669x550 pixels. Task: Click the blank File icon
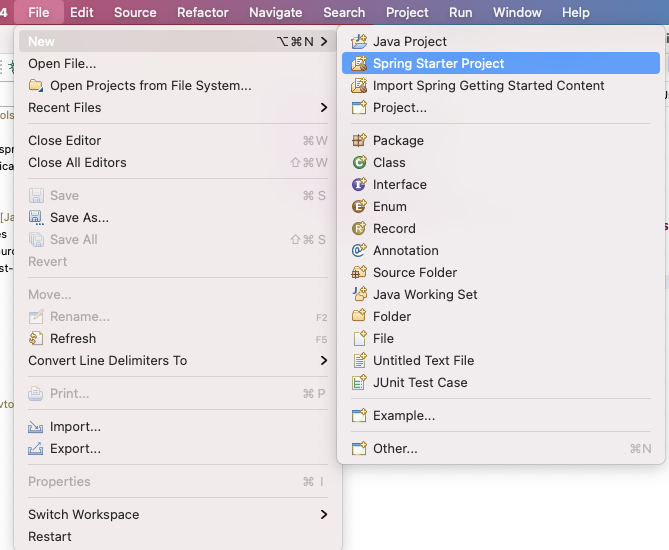point(359,338)
